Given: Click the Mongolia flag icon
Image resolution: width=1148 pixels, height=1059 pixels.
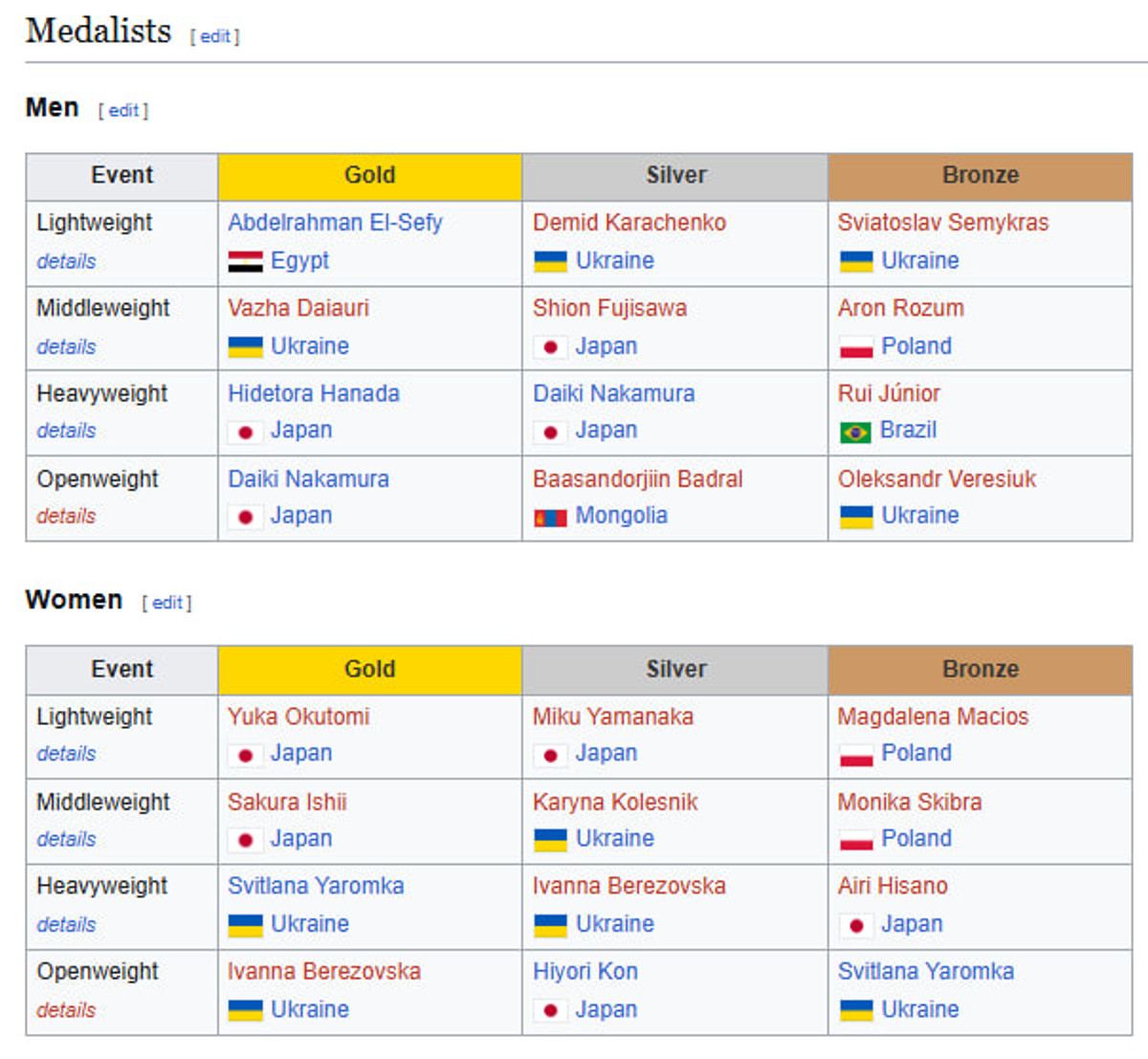Looking at the screenshot, I should tap(550, 517).
